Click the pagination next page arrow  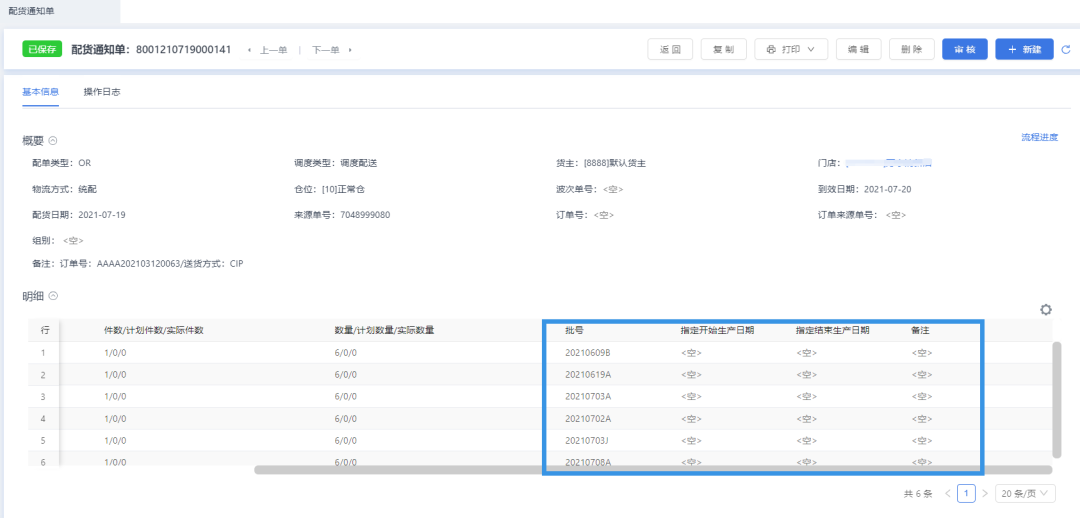pyautogui.click(x=985, y=493)
